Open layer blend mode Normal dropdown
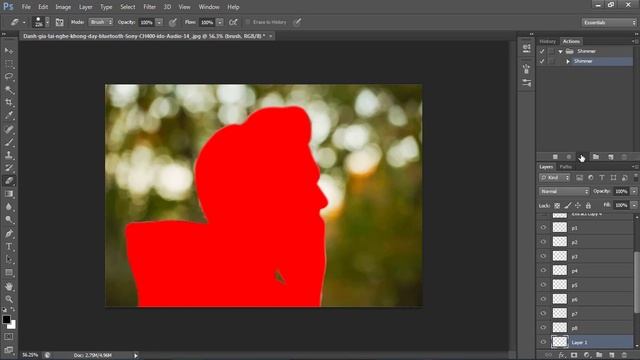640x360 pixels. [x=564, y=191]
